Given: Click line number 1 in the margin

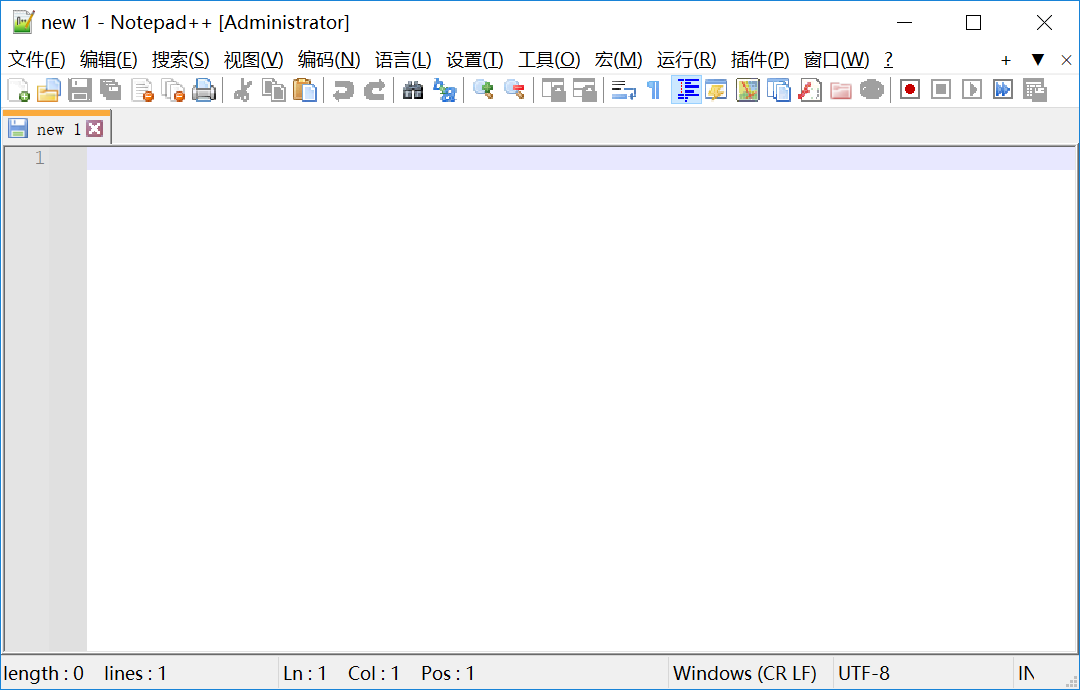Looking at the screenshot, I should [39, 157].
